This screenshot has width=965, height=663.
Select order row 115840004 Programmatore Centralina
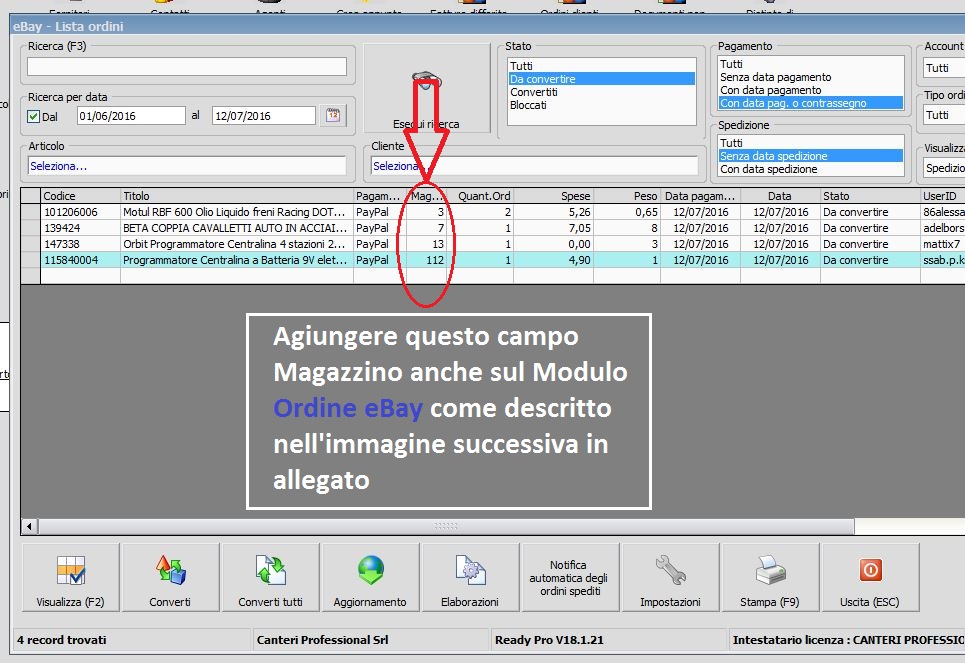coord(492,260)
